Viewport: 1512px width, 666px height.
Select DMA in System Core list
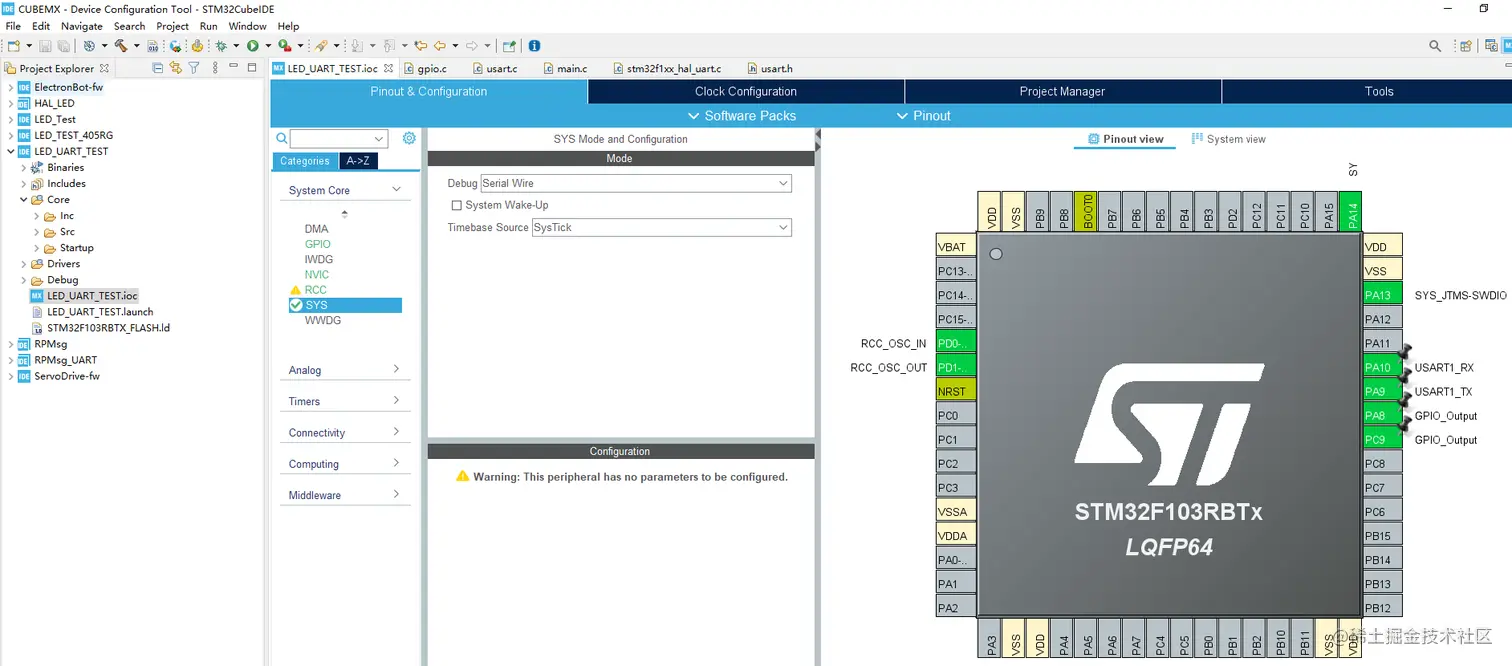click(x=317, y=229)
